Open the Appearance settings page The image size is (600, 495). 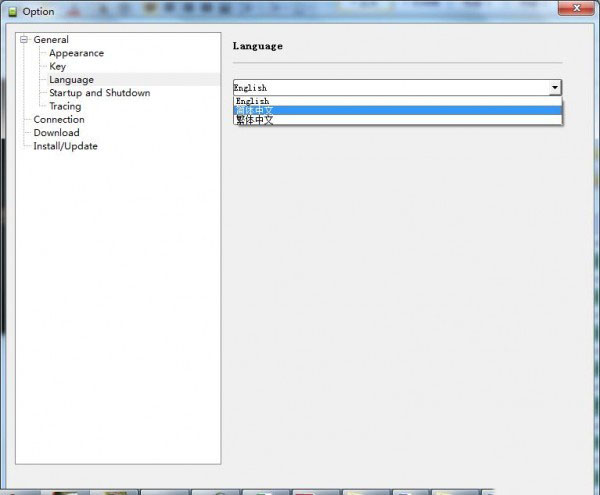pos(77,53)
